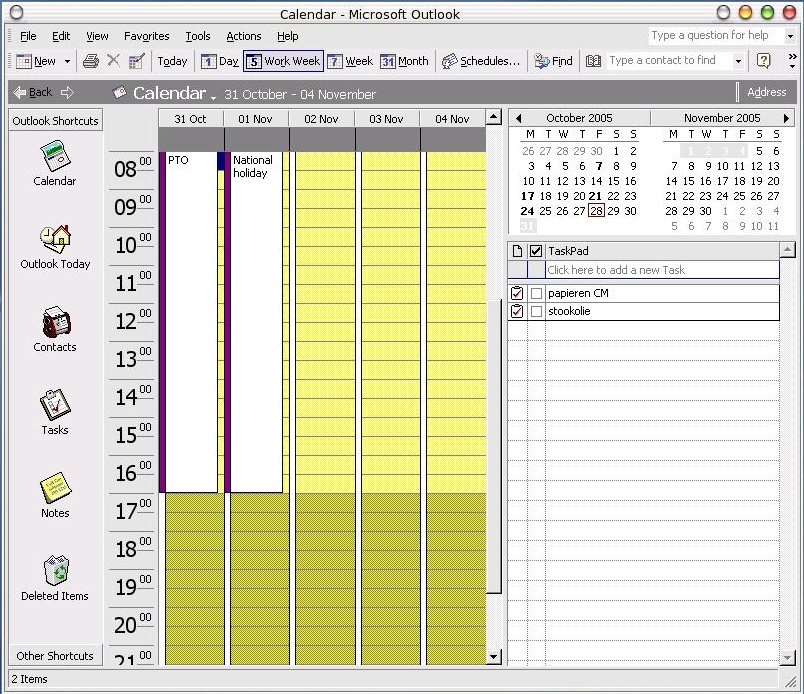Select November 14 in the date navigator
Screen dimensions: 804x694
click(671, 181)
